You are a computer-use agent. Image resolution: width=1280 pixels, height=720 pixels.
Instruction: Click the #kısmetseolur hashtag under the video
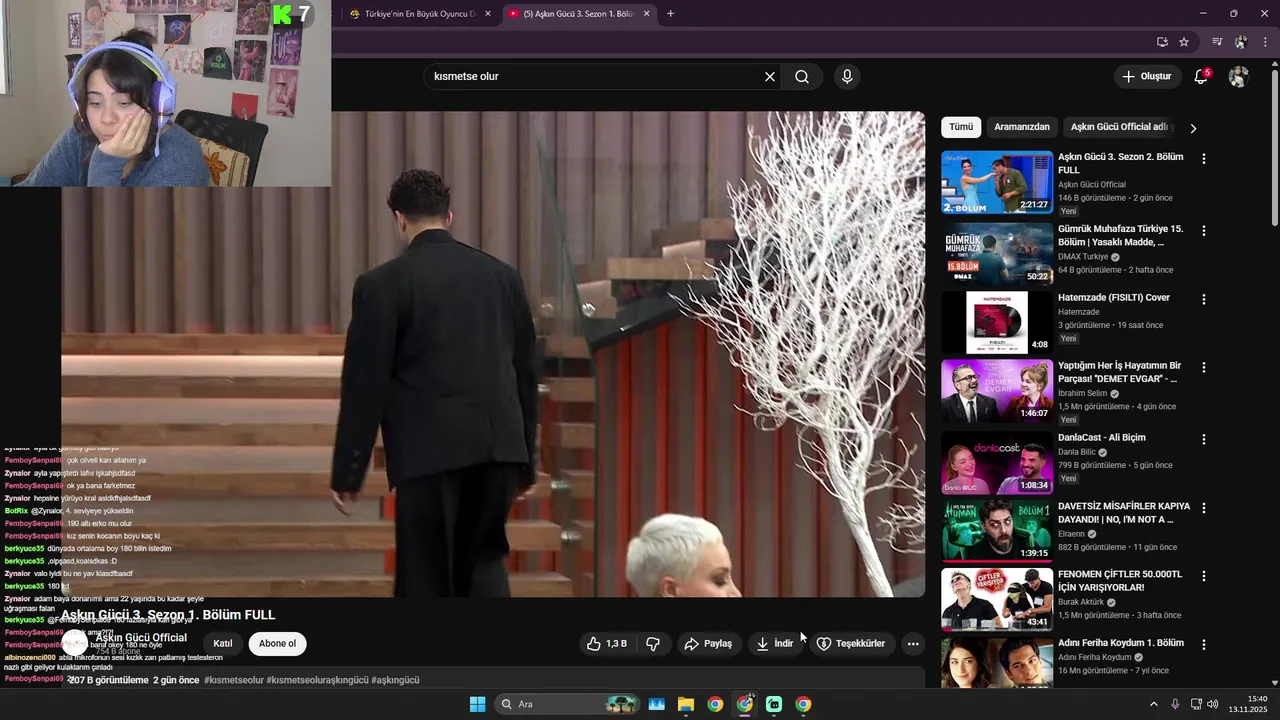[x=234, y=680]
